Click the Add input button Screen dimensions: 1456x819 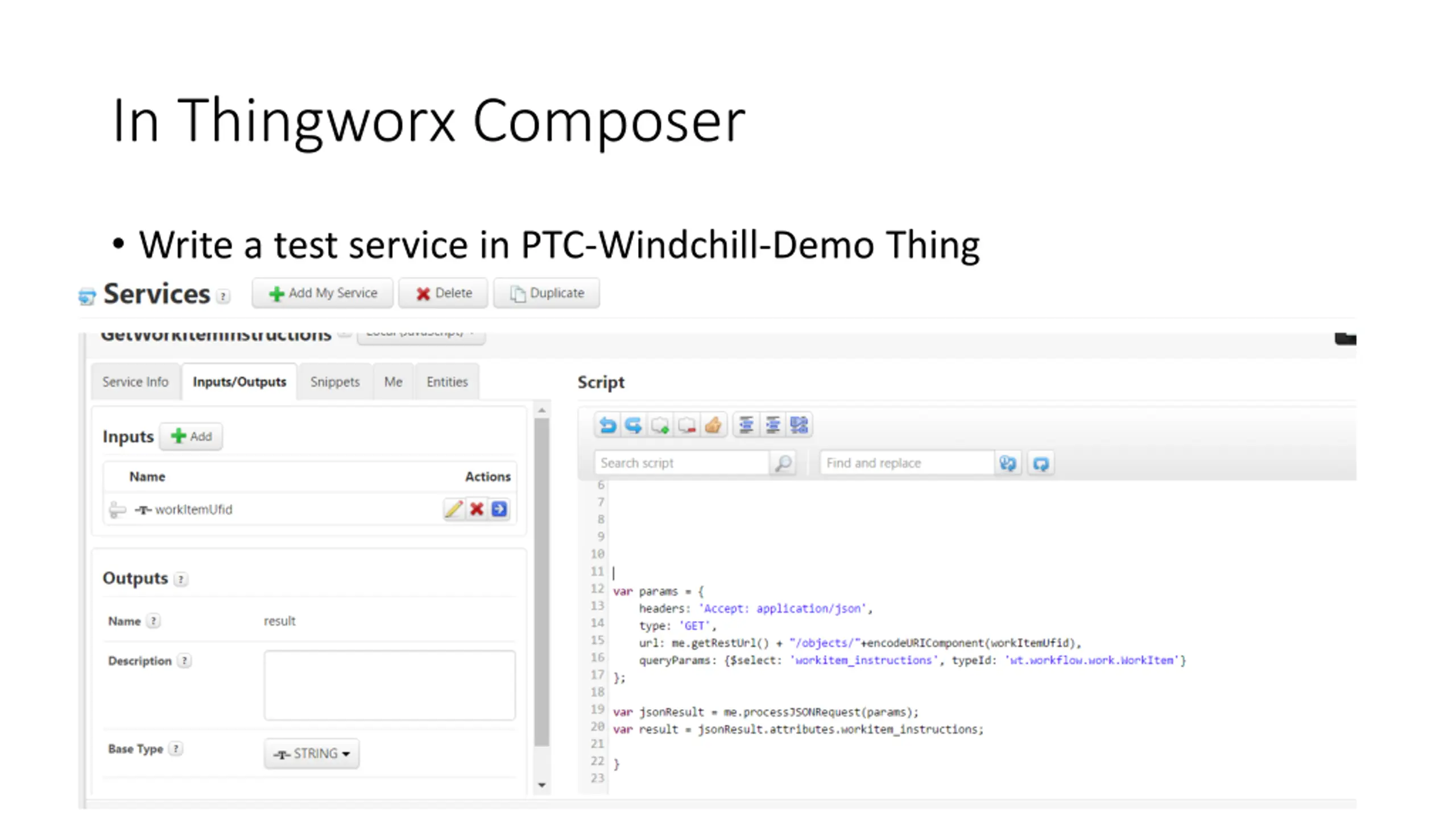[191, 436]
